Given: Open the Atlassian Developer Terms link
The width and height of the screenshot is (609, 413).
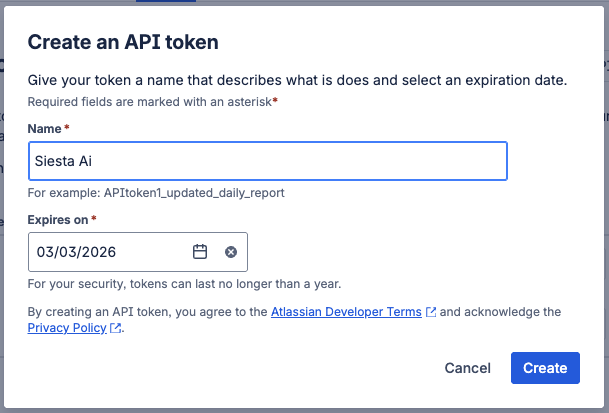Looking at the screenshot, I should click(346, 312).
